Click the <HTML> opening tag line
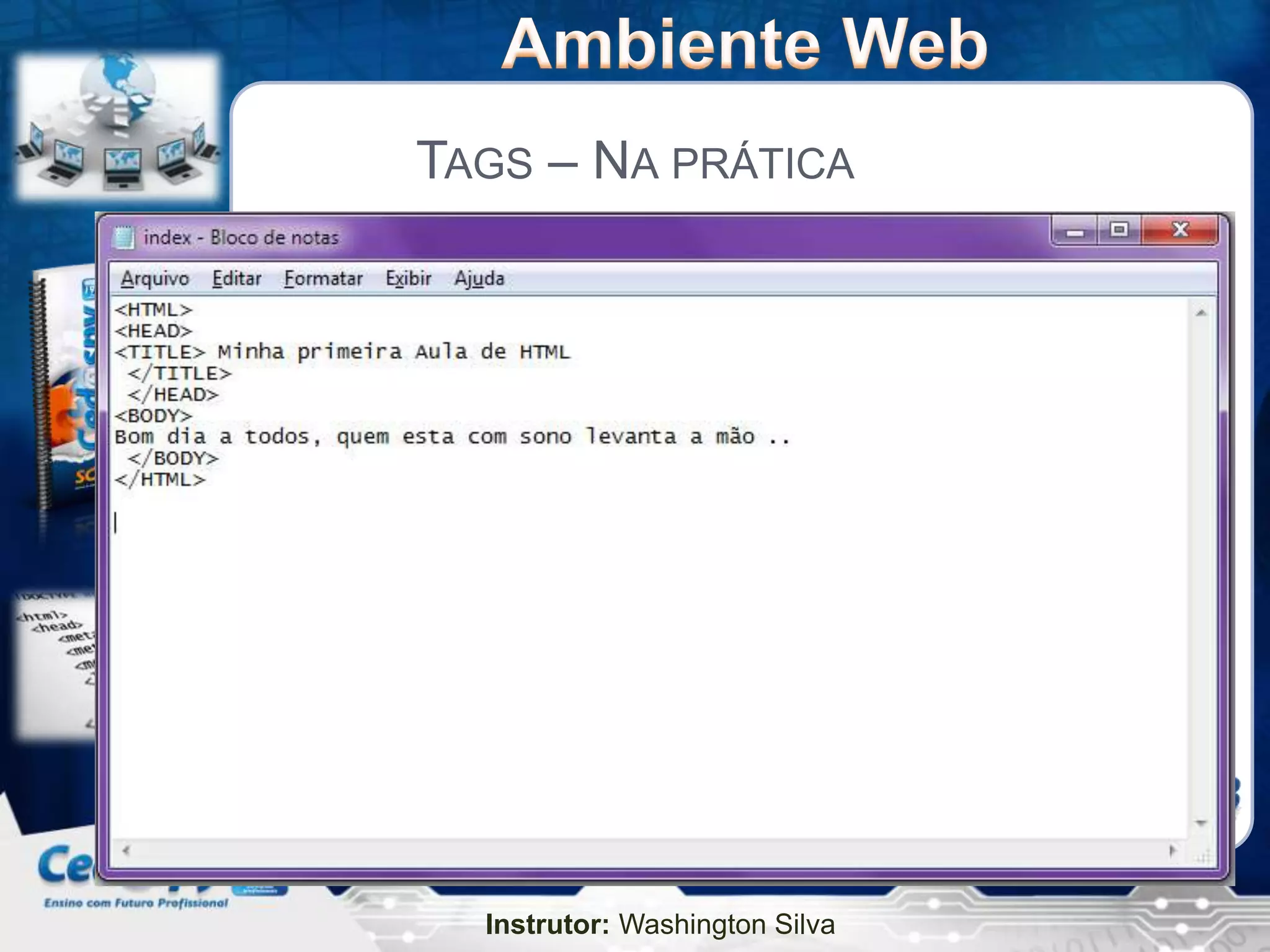 154,309
